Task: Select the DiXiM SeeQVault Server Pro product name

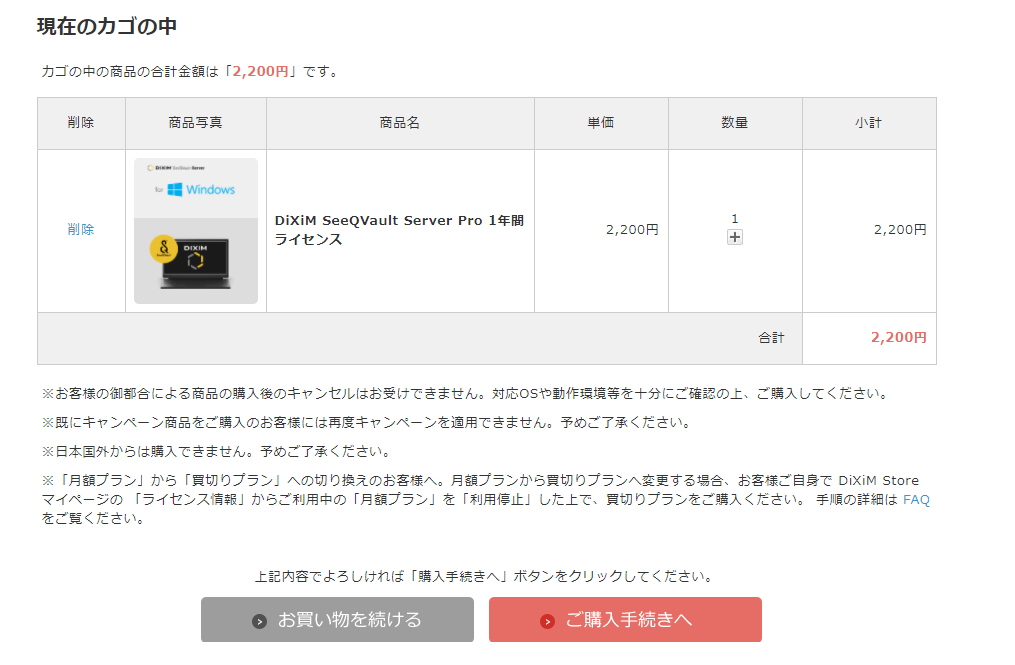Action: 399,230
